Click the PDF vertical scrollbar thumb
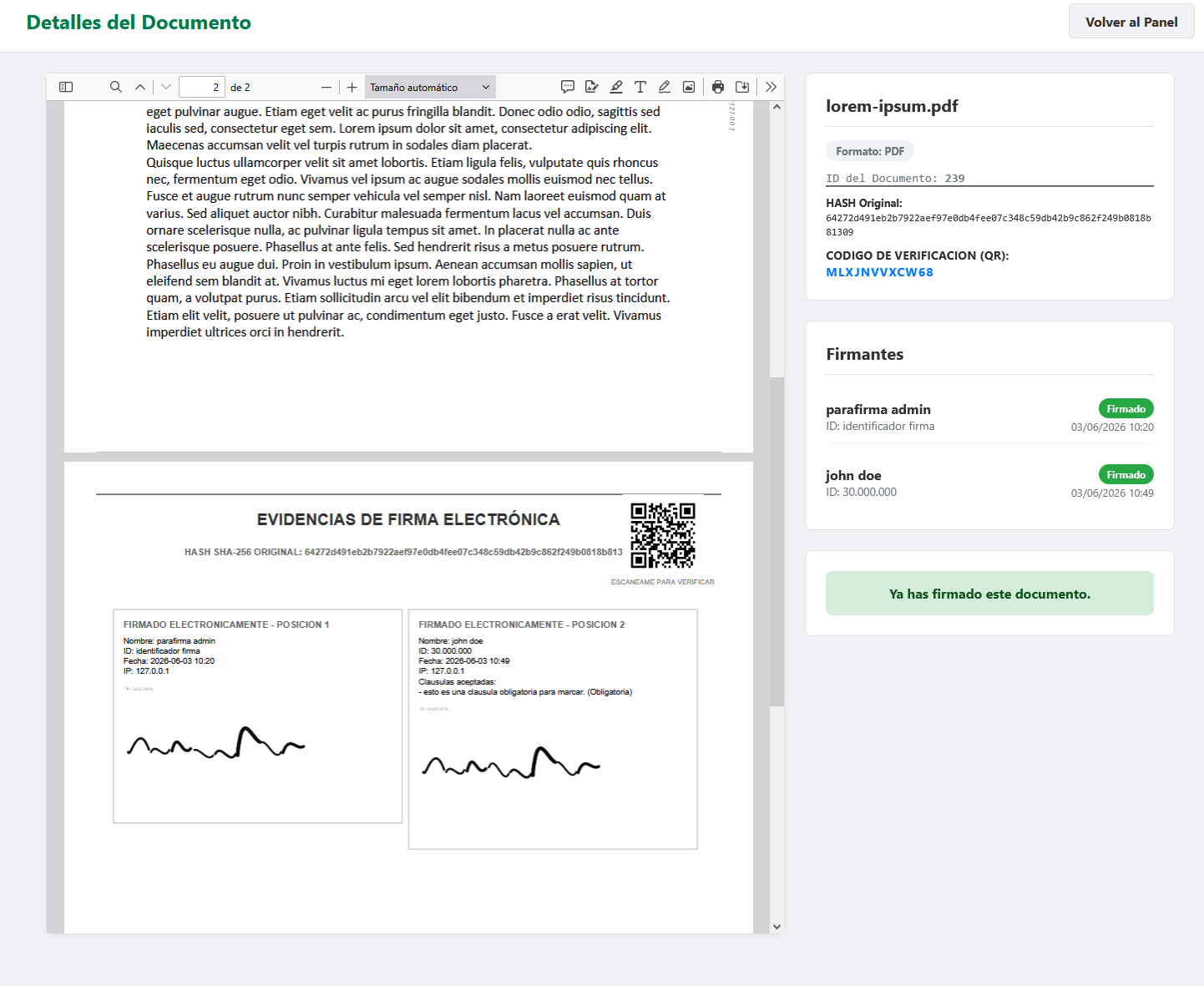Viewport: 1204px width, 986px height. (777, 541)
